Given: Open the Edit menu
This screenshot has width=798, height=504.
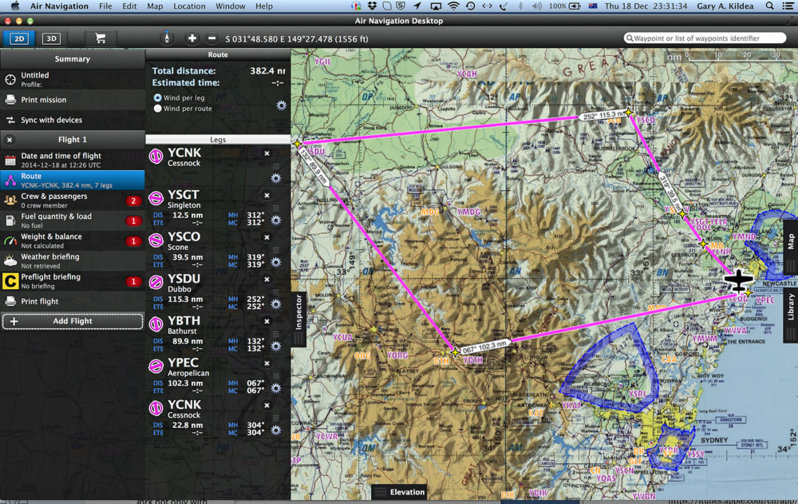Looking at the screenshot, I should click(129, 6).
